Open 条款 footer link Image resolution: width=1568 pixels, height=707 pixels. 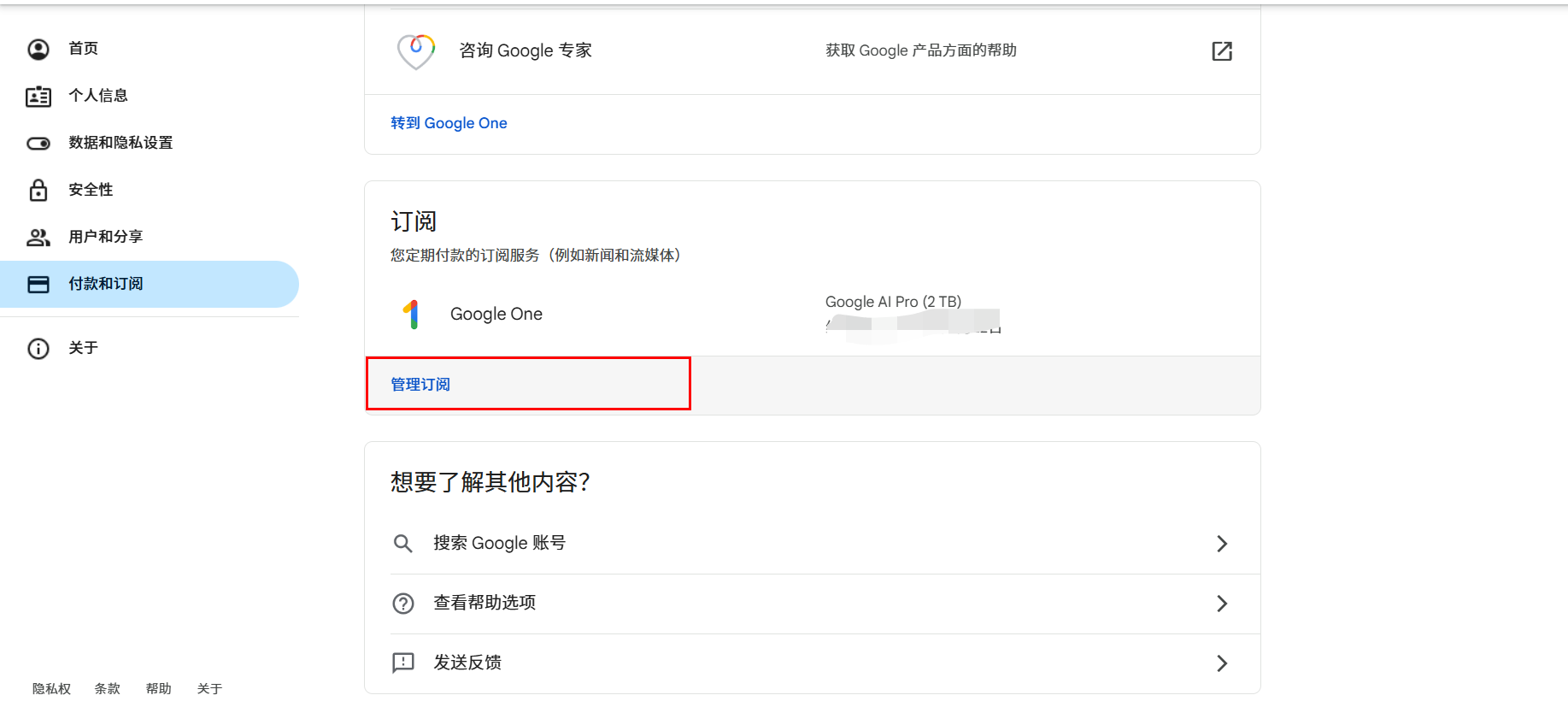click(x=107, y=689)
